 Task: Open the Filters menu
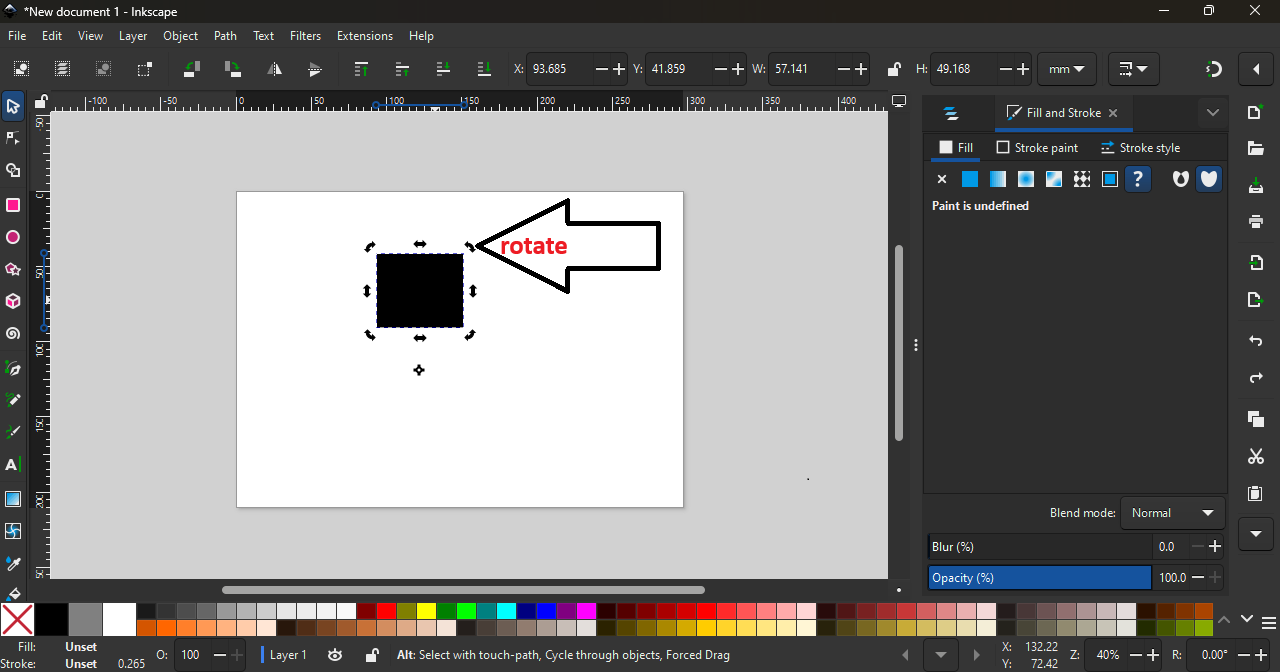306,36
